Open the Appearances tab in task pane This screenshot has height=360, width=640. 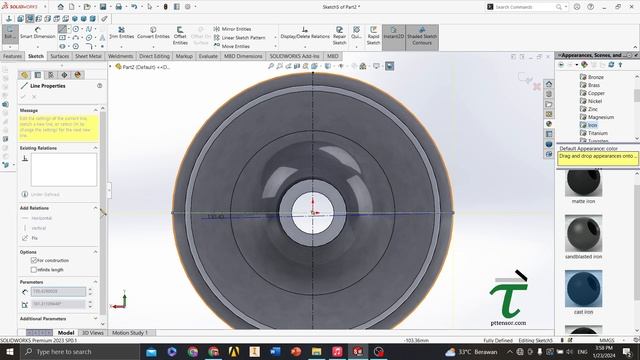[x=549, y=124]
